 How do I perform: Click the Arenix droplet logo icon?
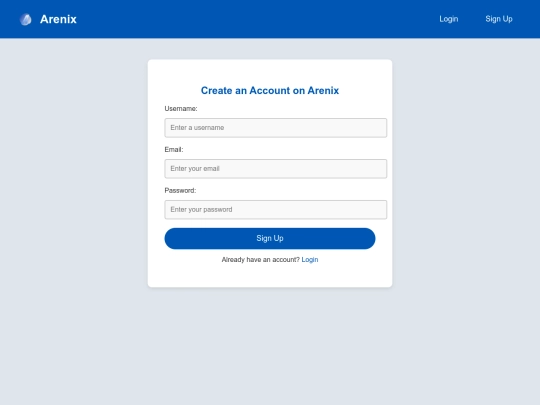click(x=25, y=19)
